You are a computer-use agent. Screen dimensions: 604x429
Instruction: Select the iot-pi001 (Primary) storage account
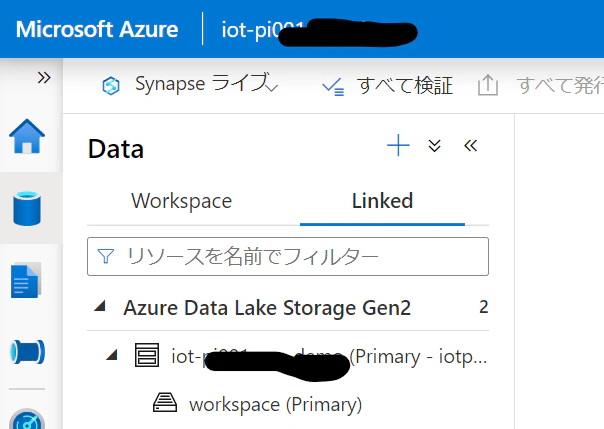tap(329, 357)
